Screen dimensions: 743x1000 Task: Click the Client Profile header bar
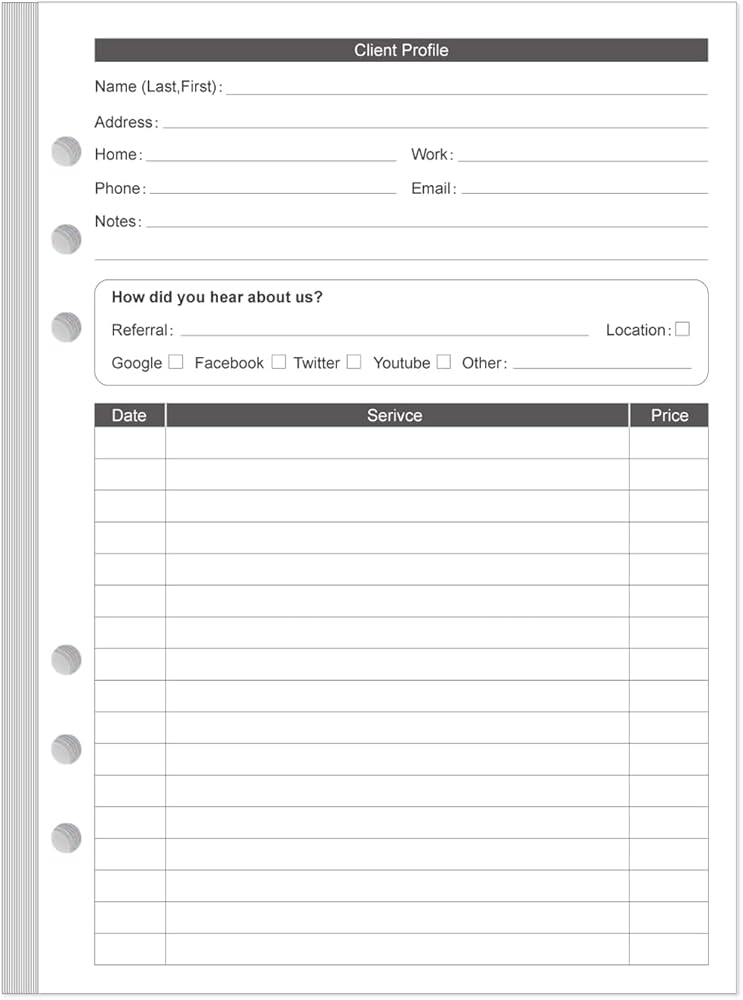pyautogui.click(x=401, y=50)
